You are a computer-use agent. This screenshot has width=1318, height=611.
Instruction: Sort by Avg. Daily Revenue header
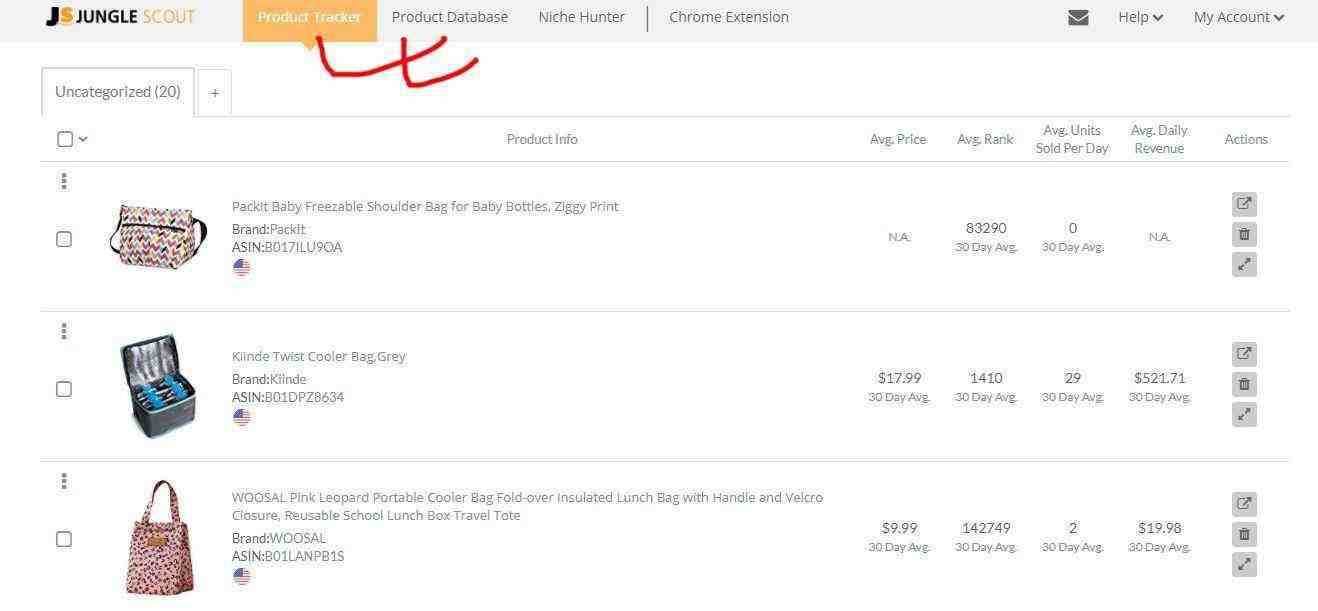point(1159,139)
